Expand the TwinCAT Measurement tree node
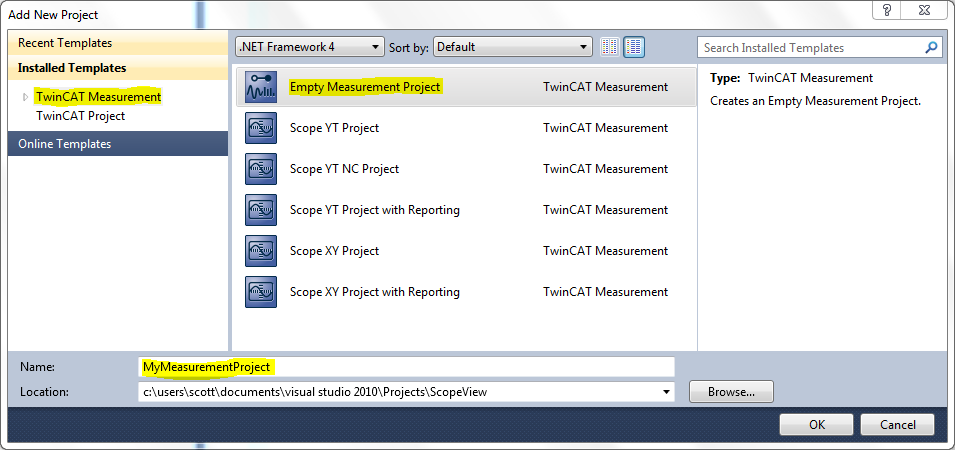Viewport: 955px width, 450px height. (x=25, y=97)
